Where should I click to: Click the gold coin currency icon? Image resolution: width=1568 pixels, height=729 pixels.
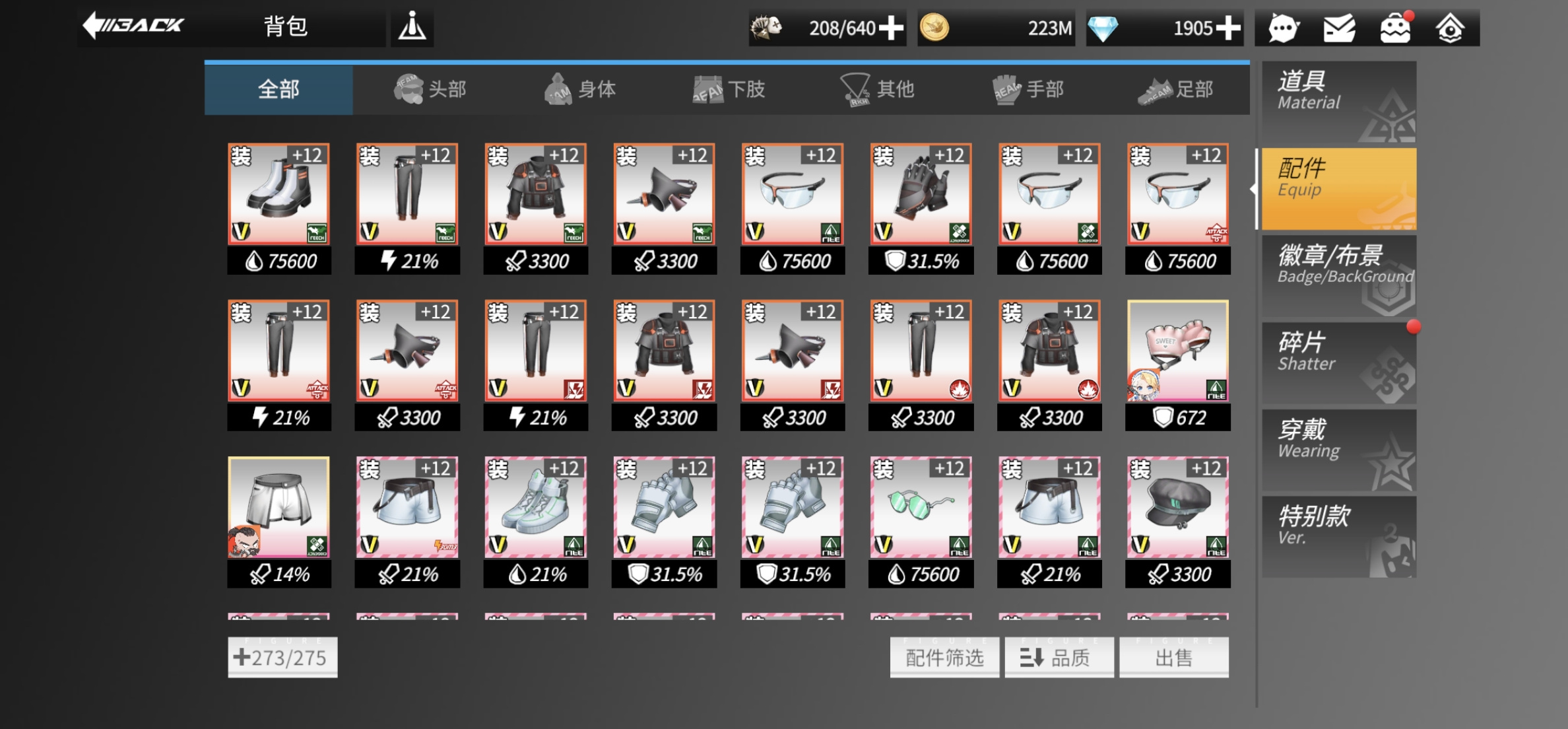tap(934, 28)
